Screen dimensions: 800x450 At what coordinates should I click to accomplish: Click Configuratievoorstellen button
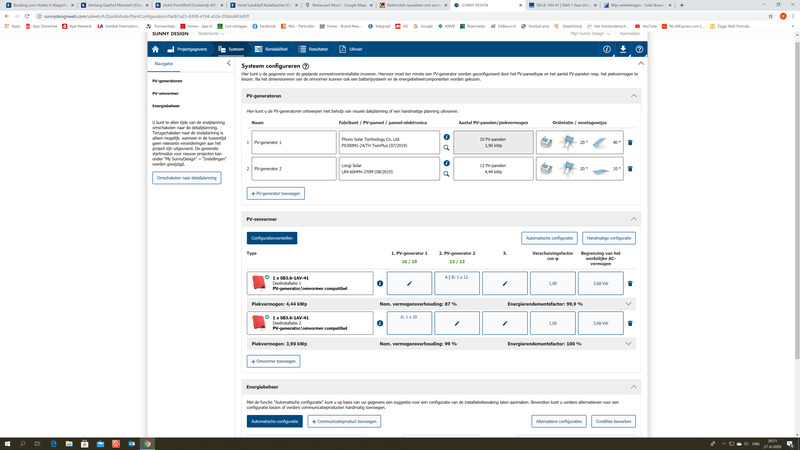pos(272,238)
